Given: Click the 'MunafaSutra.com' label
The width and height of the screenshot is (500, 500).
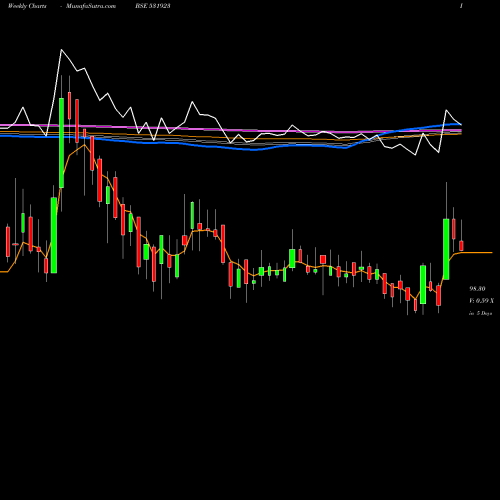Looking at the screenshot, I should click(91, 6).
